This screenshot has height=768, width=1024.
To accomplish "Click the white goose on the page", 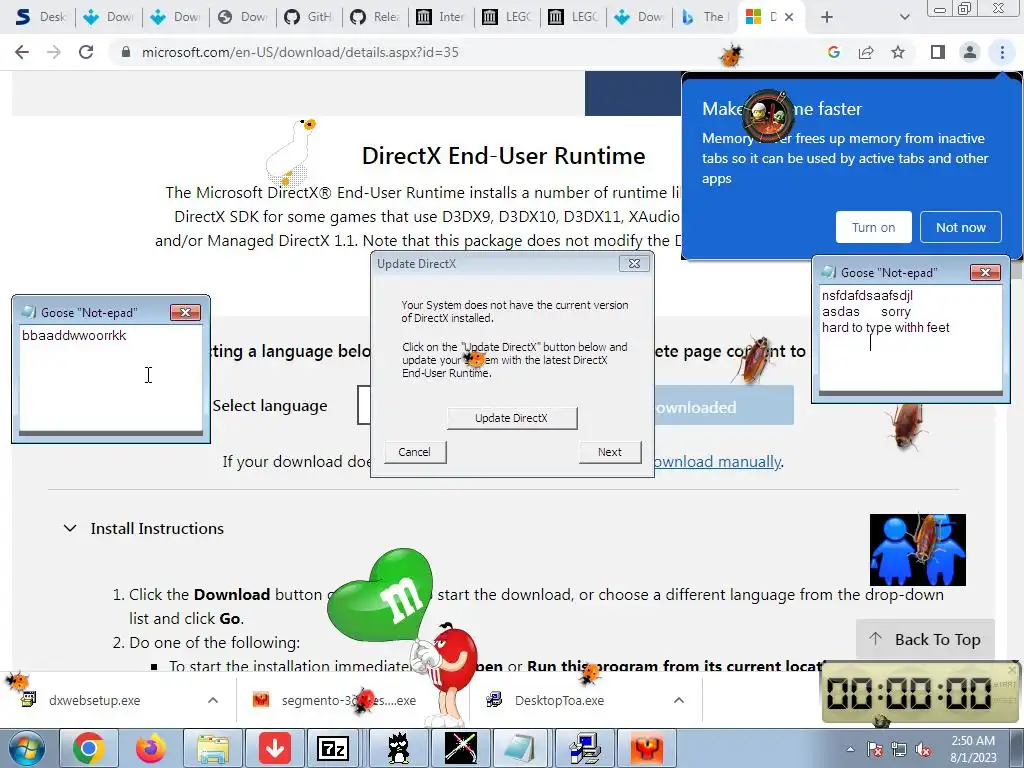I will (x=291, y=152).
